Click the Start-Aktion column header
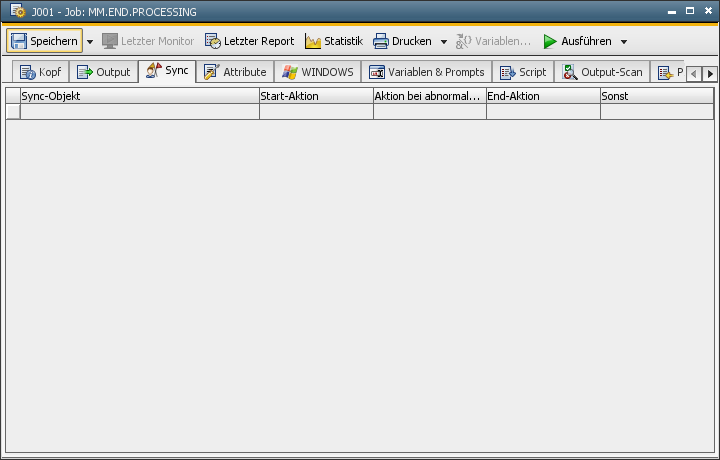720x460 pixels. point(316,96)
